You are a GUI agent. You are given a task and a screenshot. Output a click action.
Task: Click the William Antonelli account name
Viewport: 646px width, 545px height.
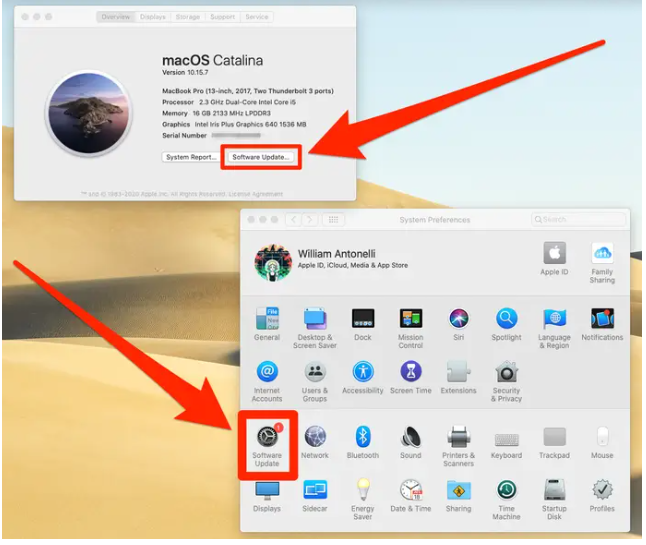point(337,254)
